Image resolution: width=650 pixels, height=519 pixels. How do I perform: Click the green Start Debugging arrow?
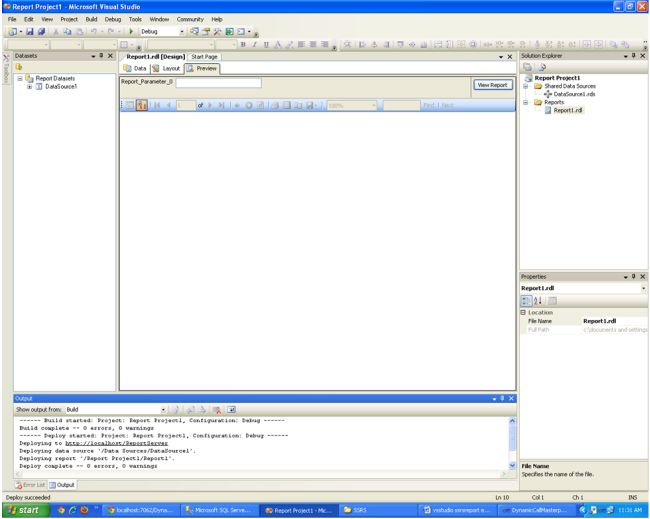tap(131, 32)
